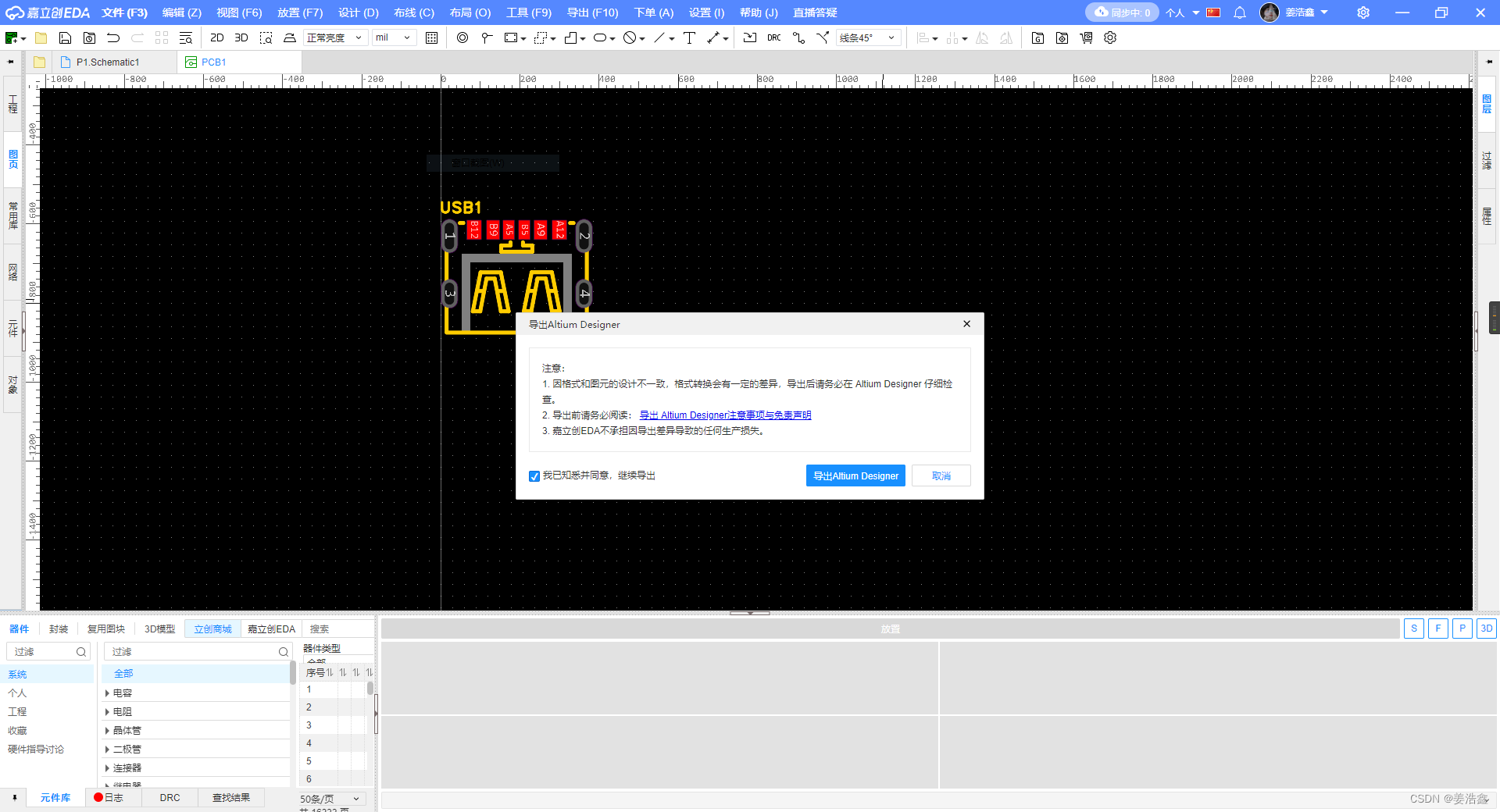The image size is (1500, 812).
Task: Click the category list scrollbar
Action: tap(293, 673)
